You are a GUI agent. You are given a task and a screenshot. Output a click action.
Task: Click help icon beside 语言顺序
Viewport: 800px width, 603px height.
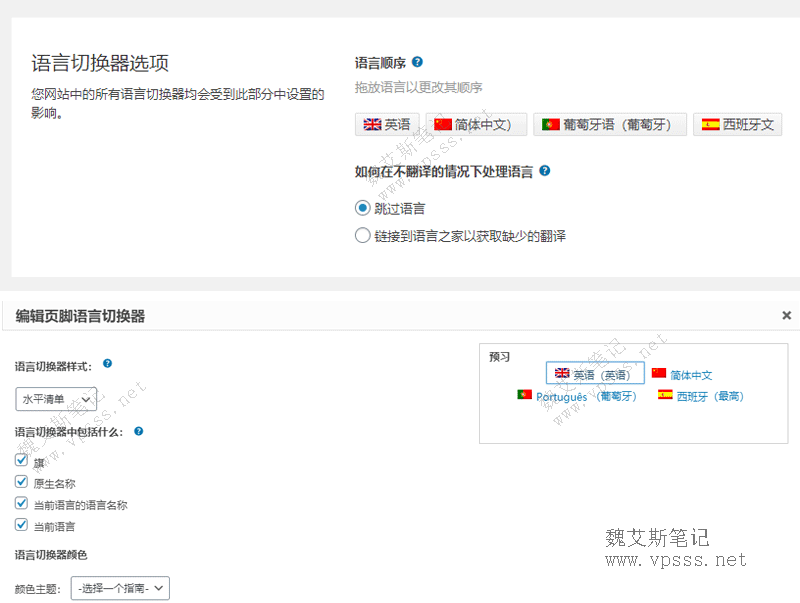pos(417,62)
